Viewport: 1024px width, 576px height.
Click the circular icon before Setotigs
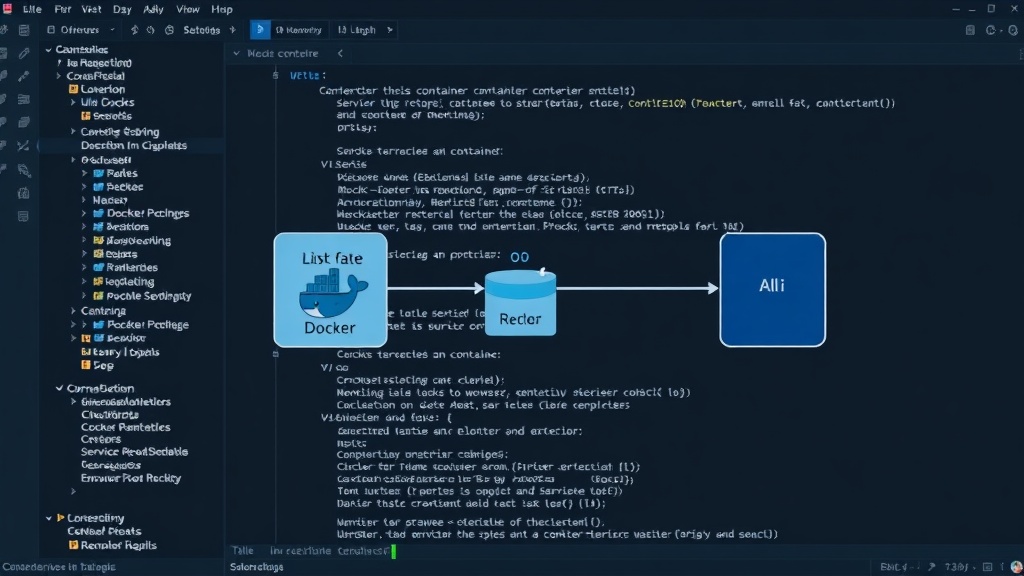[170, 30]
